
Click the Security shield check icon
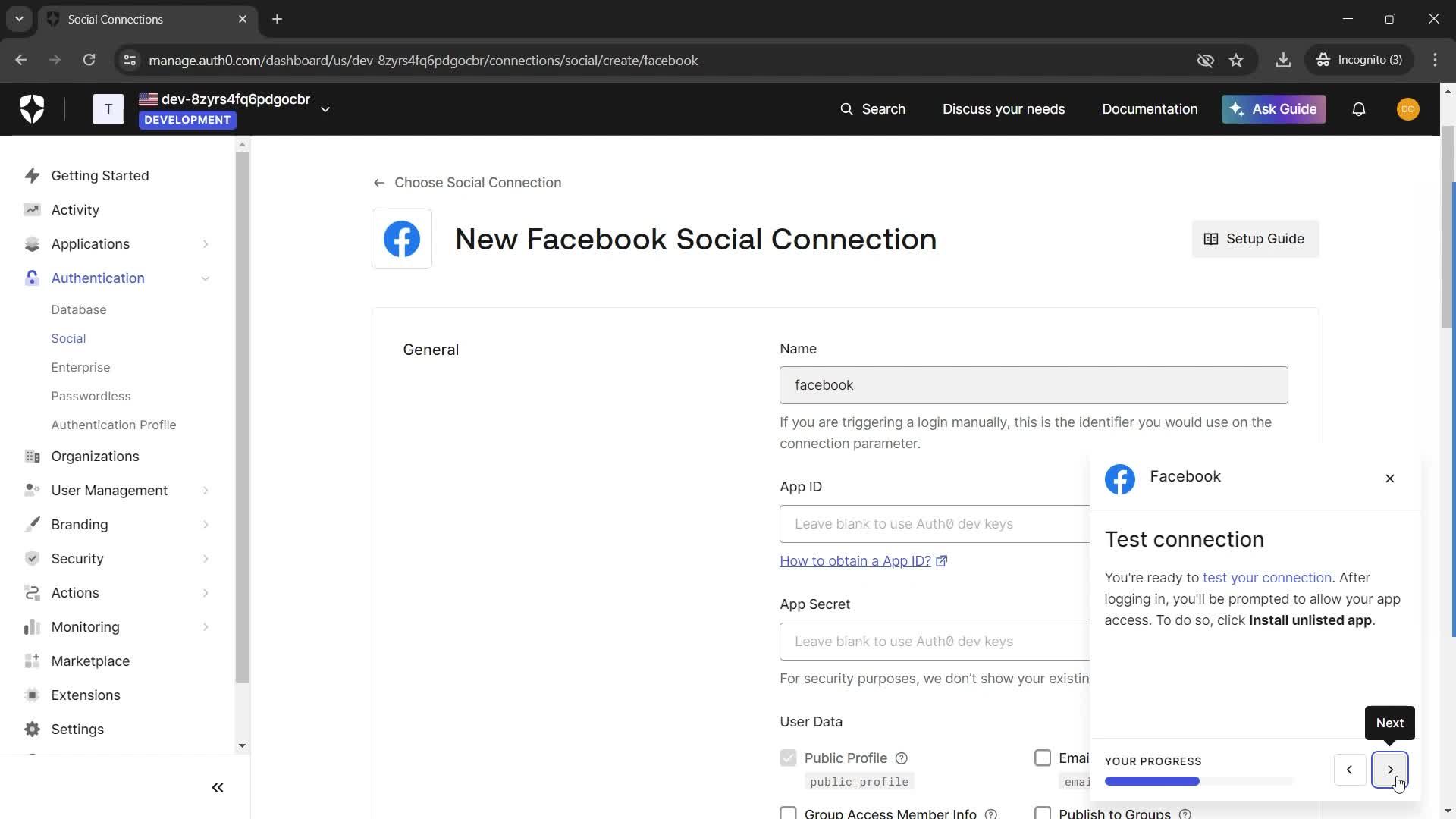(x=32, y=559)
